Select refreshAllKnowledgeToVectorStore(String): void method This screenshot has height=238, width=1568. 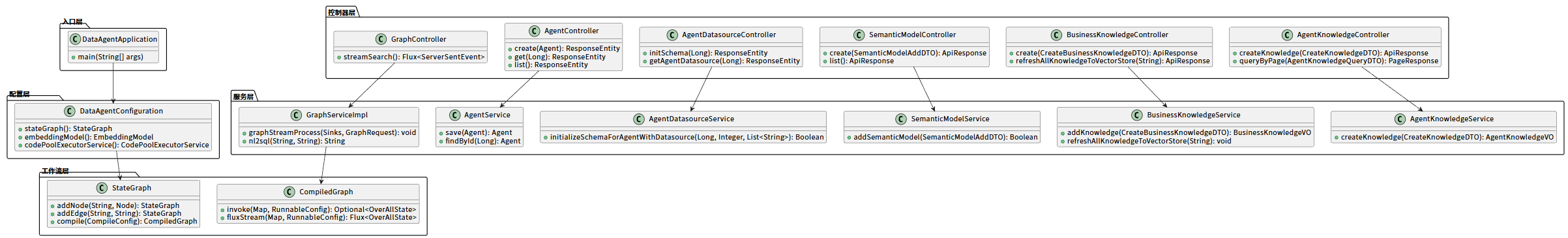pos(1149,141)
